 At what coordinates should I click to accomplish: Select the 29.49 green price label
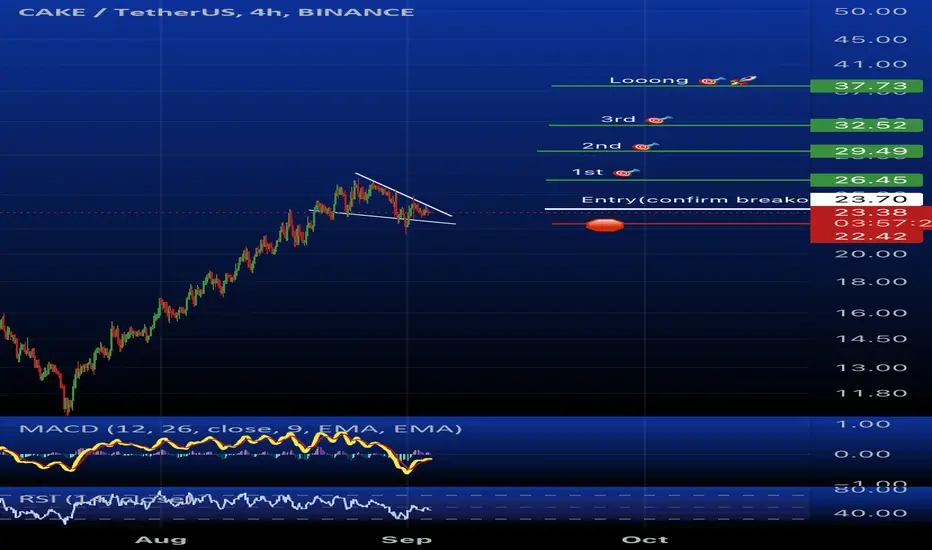pos(867,151)
